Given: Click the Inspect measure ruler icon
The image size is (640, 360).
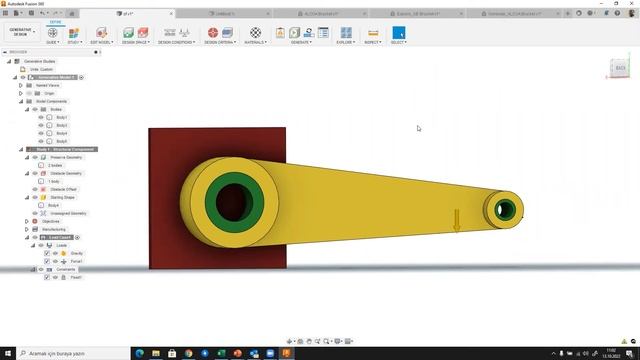Looking at the screenshot, I should click(x=373, y=33).
